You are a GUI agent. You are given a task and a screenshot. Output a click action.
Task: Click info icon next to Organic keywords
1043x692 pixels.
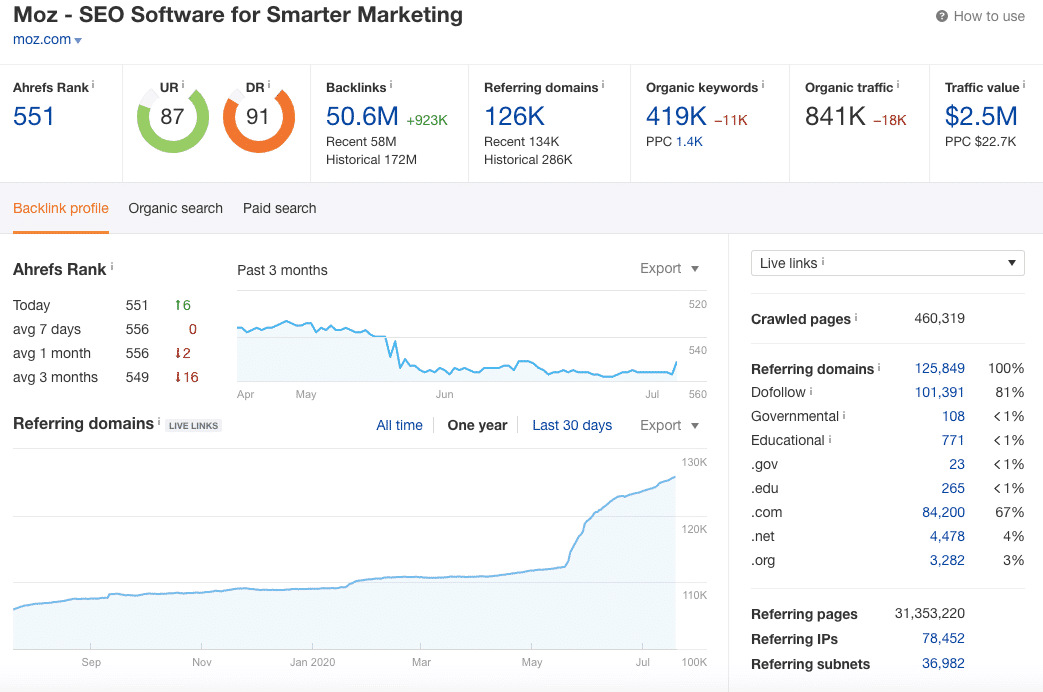tap(763, 85)
